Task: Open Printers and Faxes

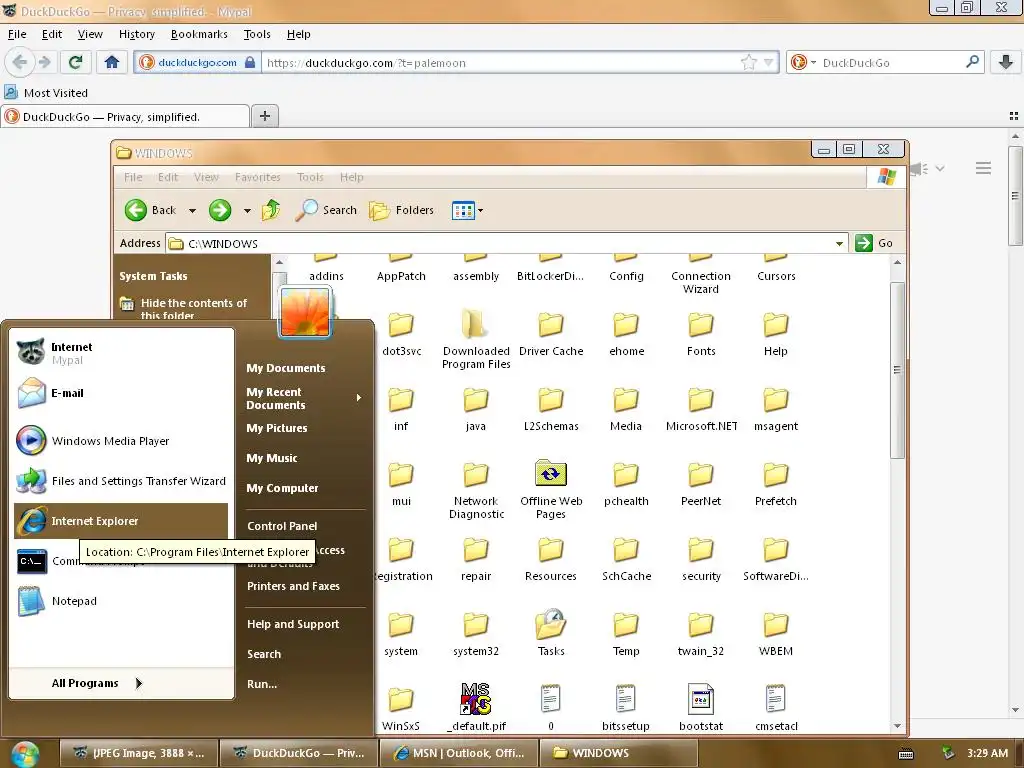Action: tap(293, 586)
